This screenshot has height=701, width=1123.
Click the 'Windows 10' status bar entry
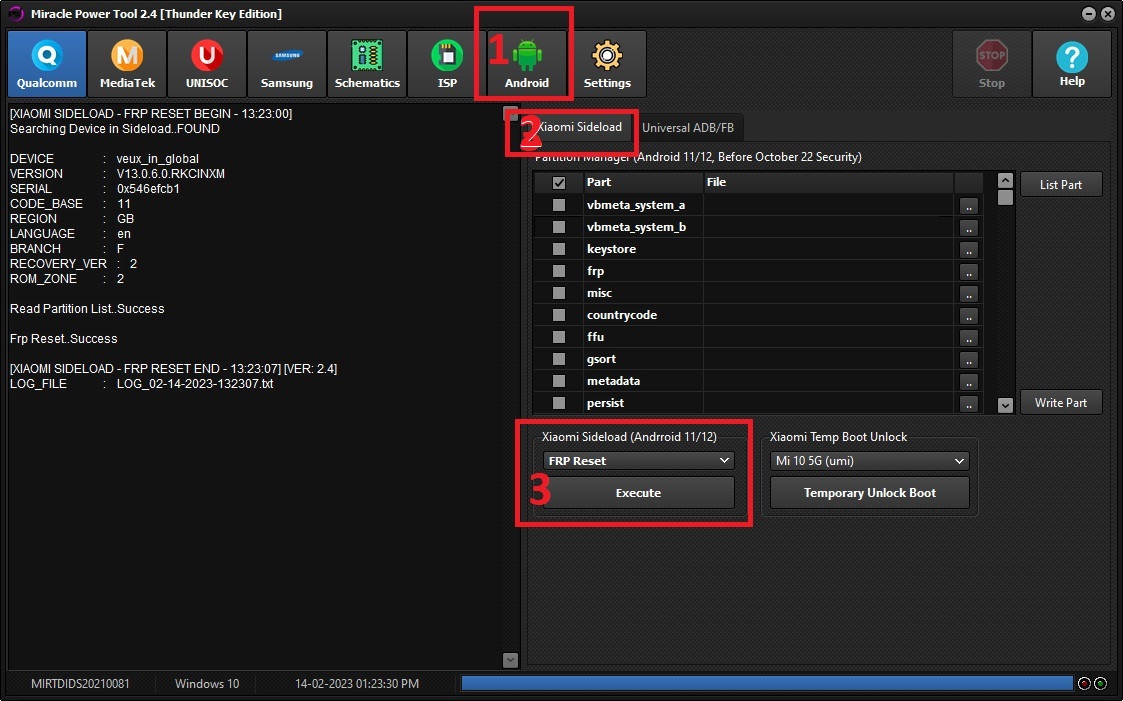tap(207, 684)
